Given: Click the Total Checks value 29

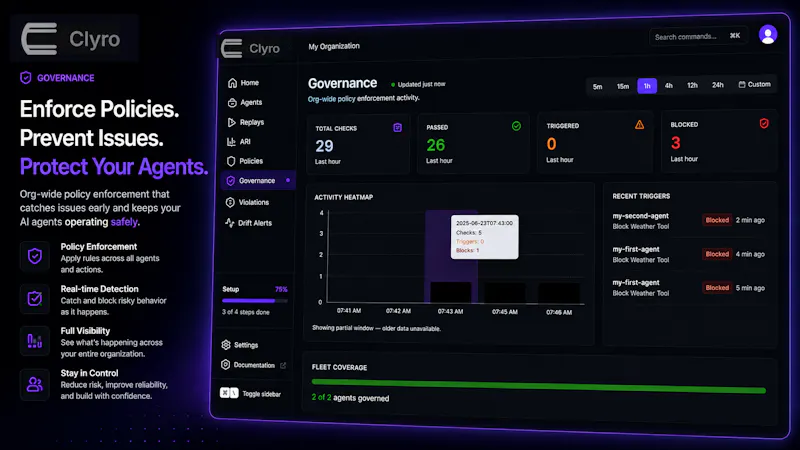Looking at the screenshot, I should point(324,146).
